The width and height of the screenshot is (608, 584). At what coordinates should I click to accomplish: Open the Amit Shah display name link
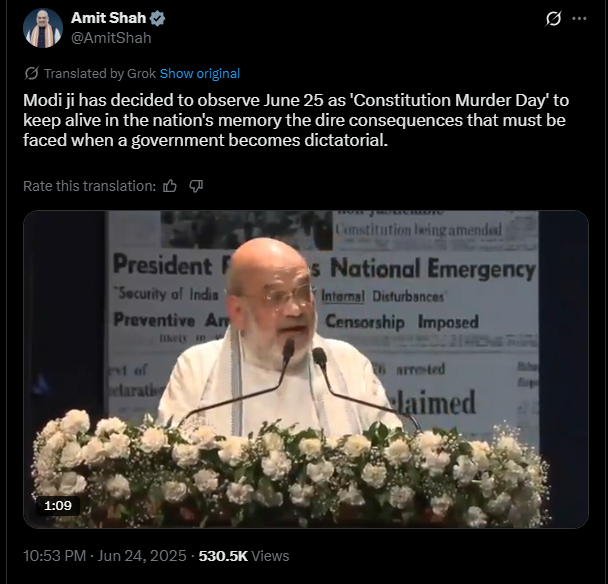coord(108,19)
